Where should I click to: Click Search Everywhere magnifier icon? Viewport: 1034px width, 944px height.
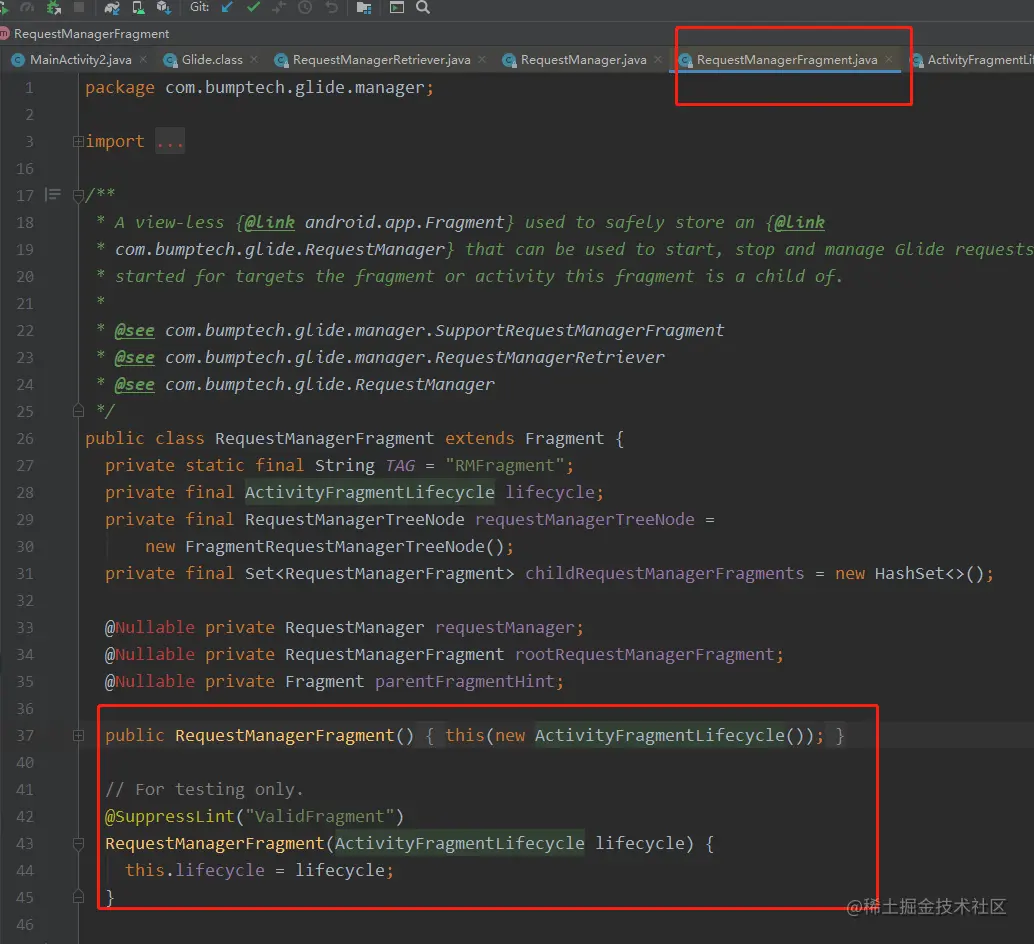pos(423,7)
